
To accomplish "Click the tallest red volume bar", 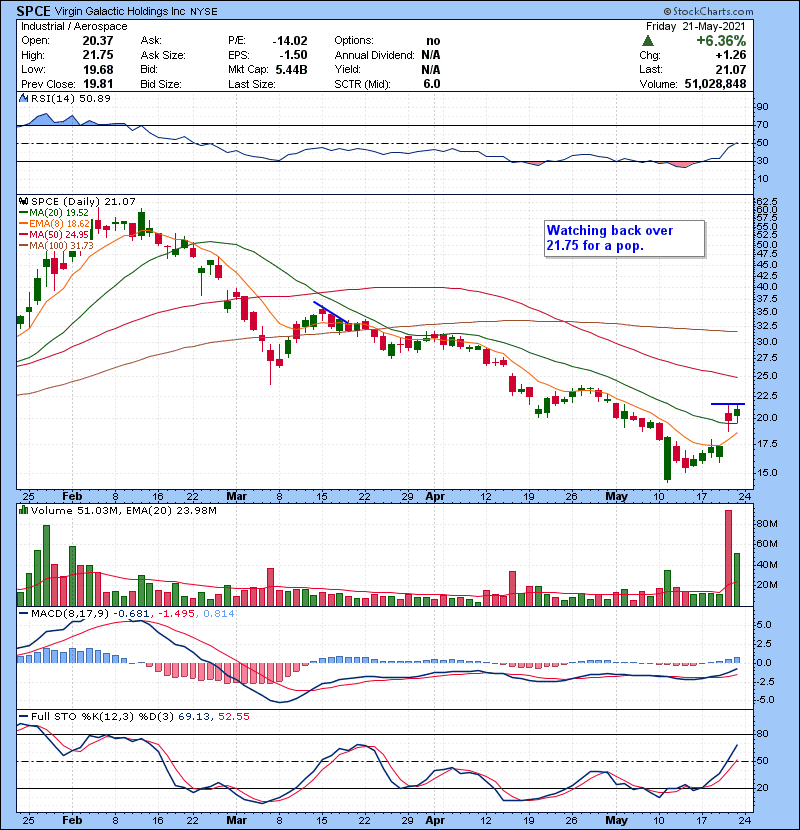I will (729, 558).
